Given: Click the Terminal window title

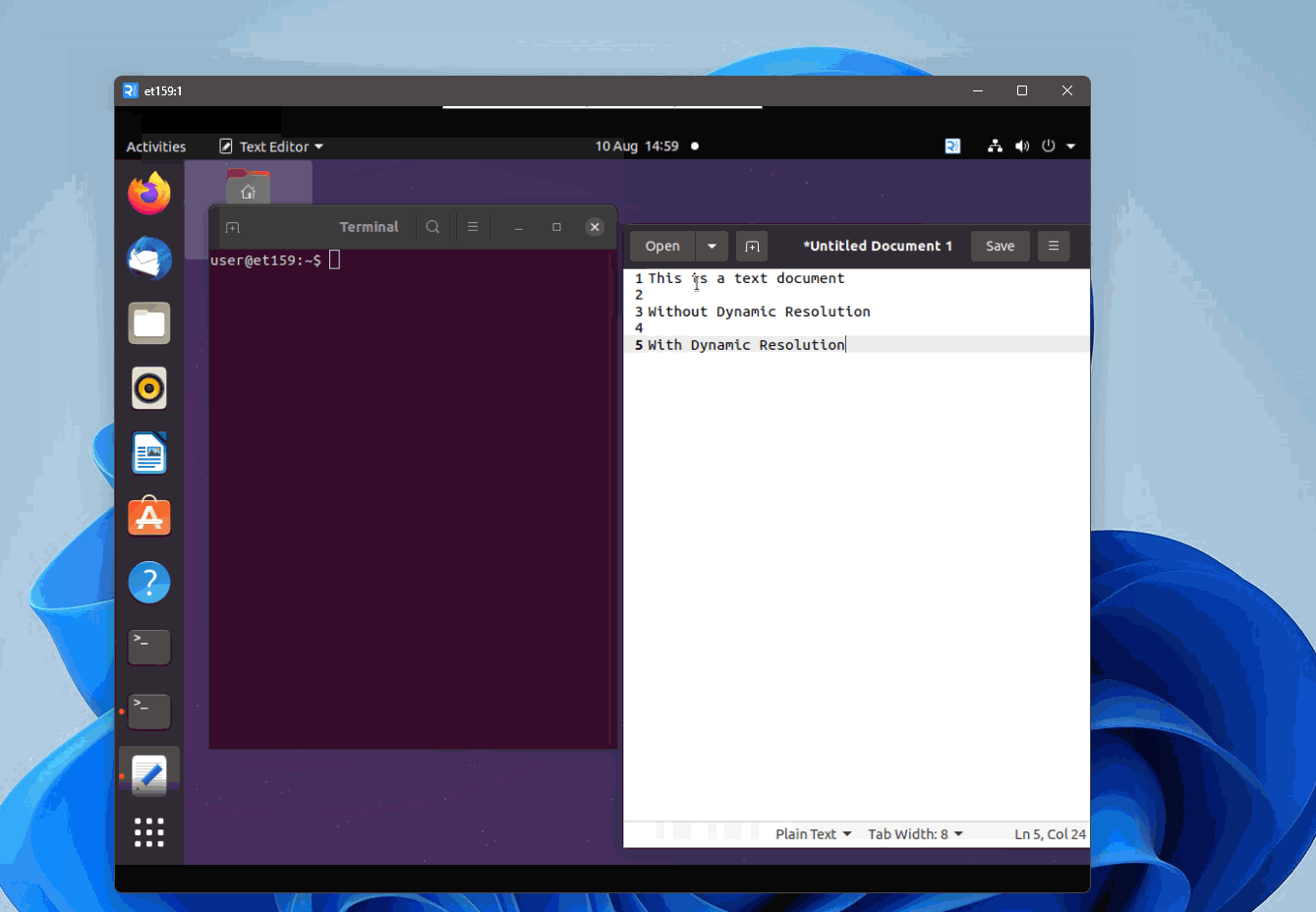Looking at the screenshot, I should coord(369,227).
